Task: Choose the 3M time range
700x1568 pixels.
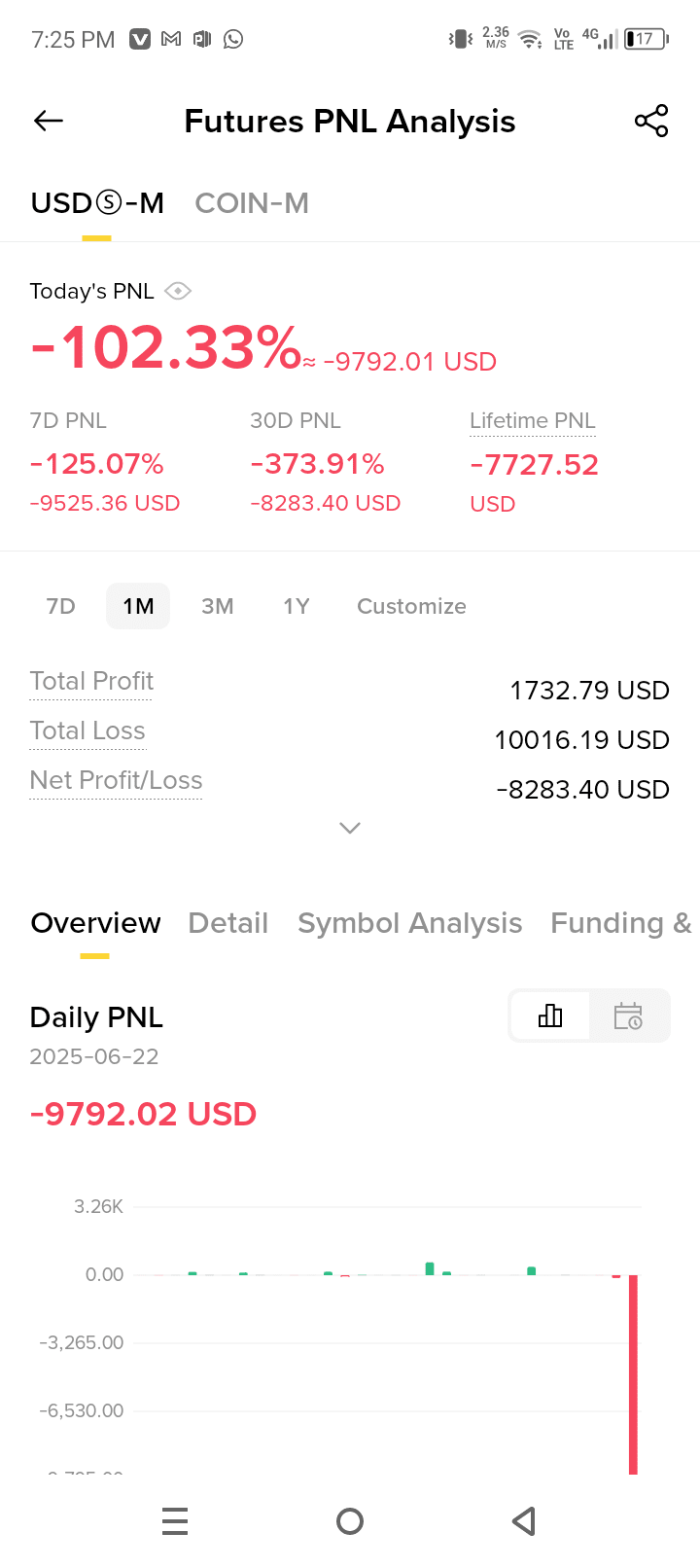Action: (x=218, y=606)
